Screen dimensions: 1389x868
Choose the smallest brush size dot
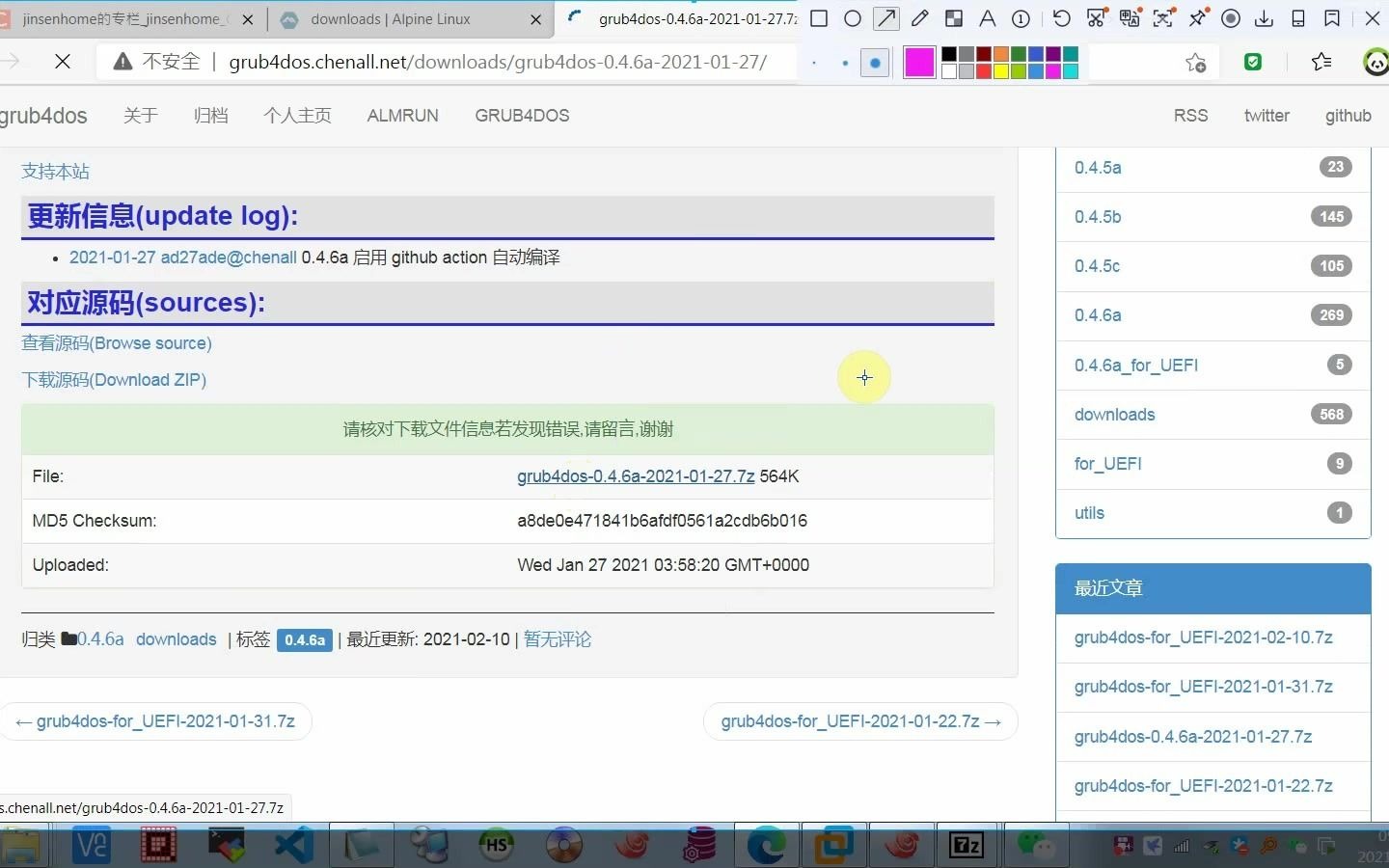tap(814, 63)
